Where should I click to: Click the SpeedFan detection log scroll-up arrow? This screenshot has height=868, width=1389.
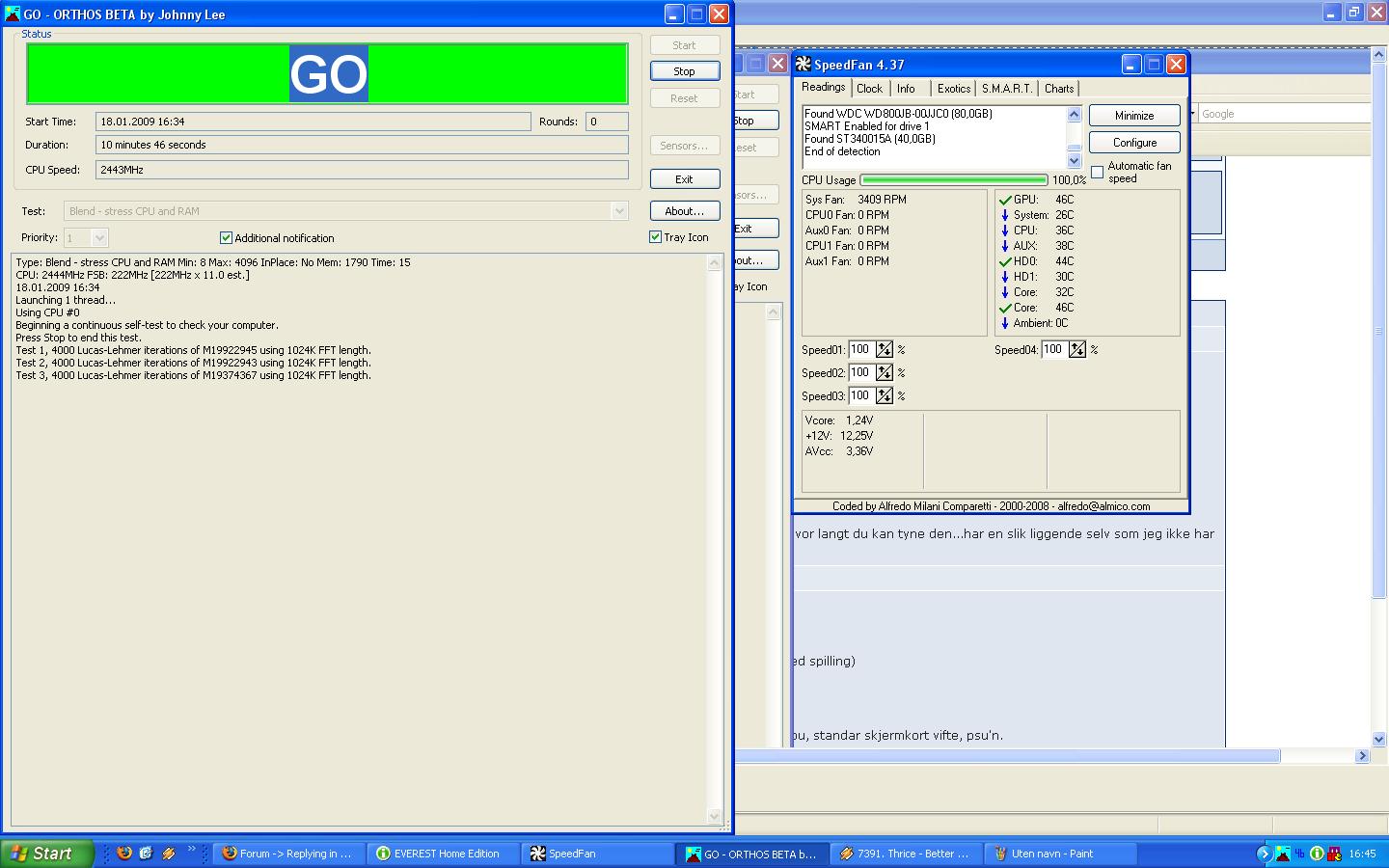click(1075, 113)
